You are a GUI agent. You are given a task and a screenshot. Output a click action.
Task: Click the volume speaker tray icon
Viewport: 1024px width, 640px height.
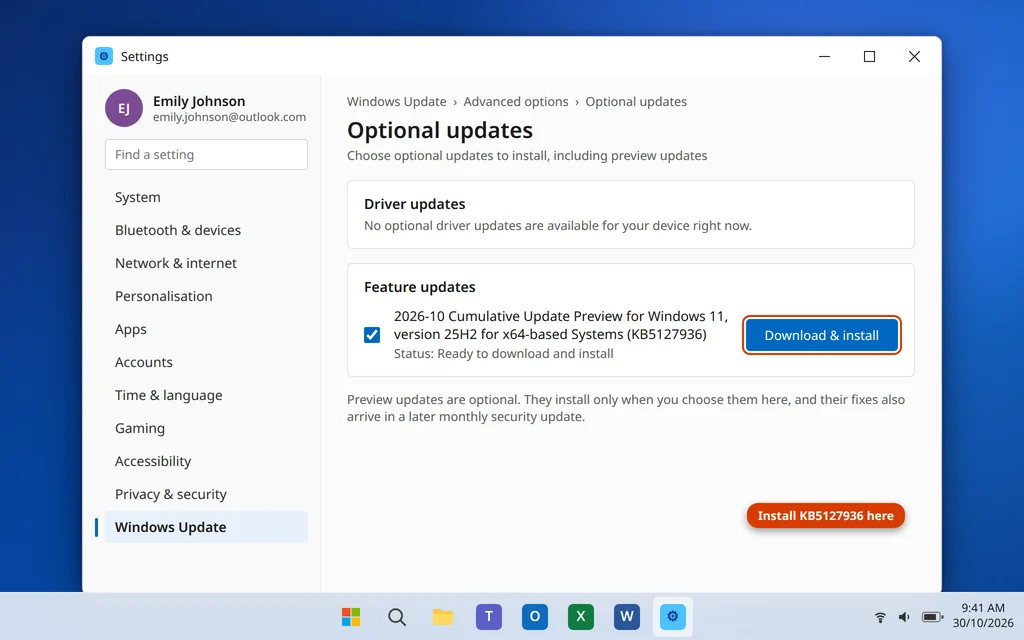point(904,616)
